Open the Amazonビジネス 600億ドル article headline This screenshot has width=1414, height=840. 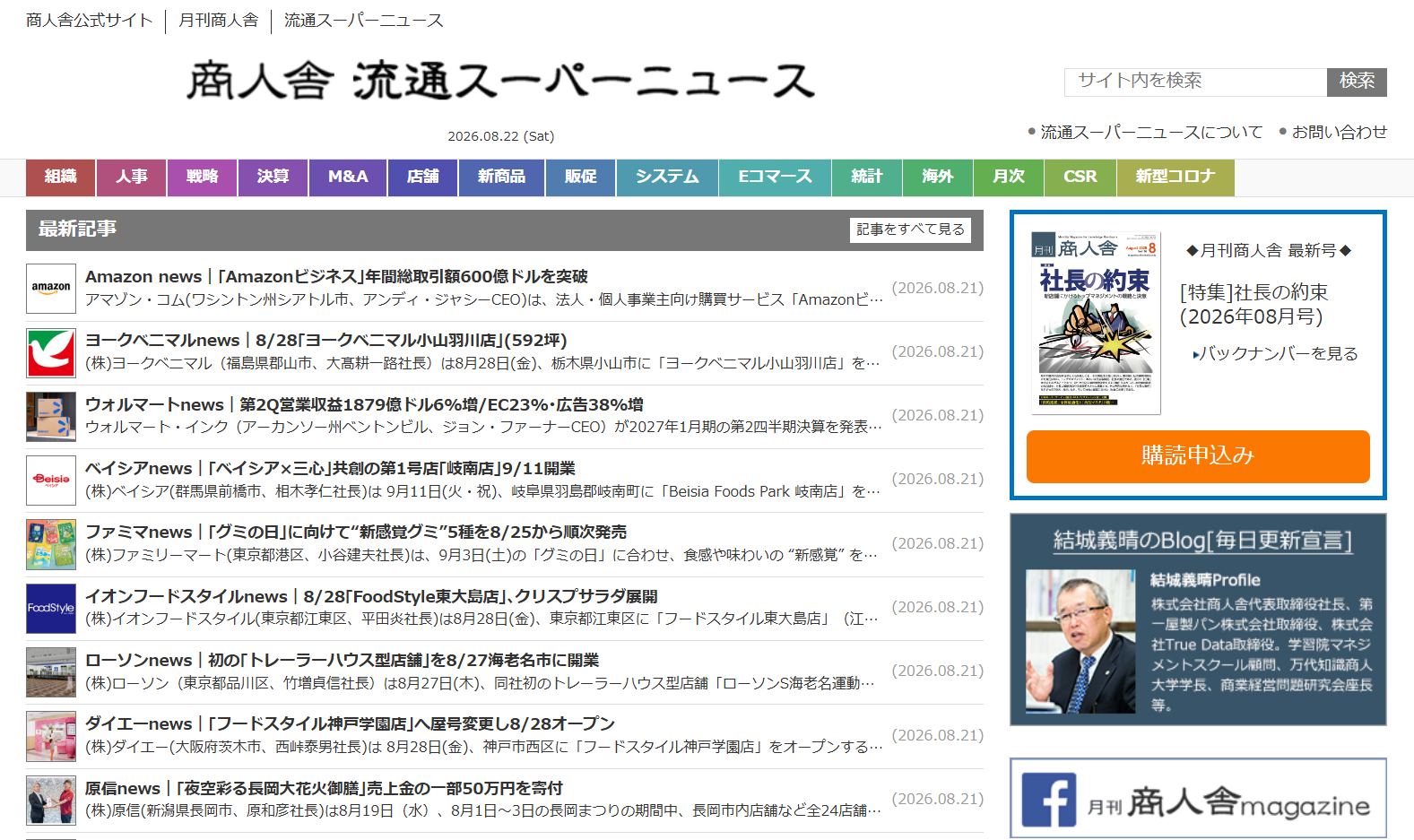(x=336, y=277)
